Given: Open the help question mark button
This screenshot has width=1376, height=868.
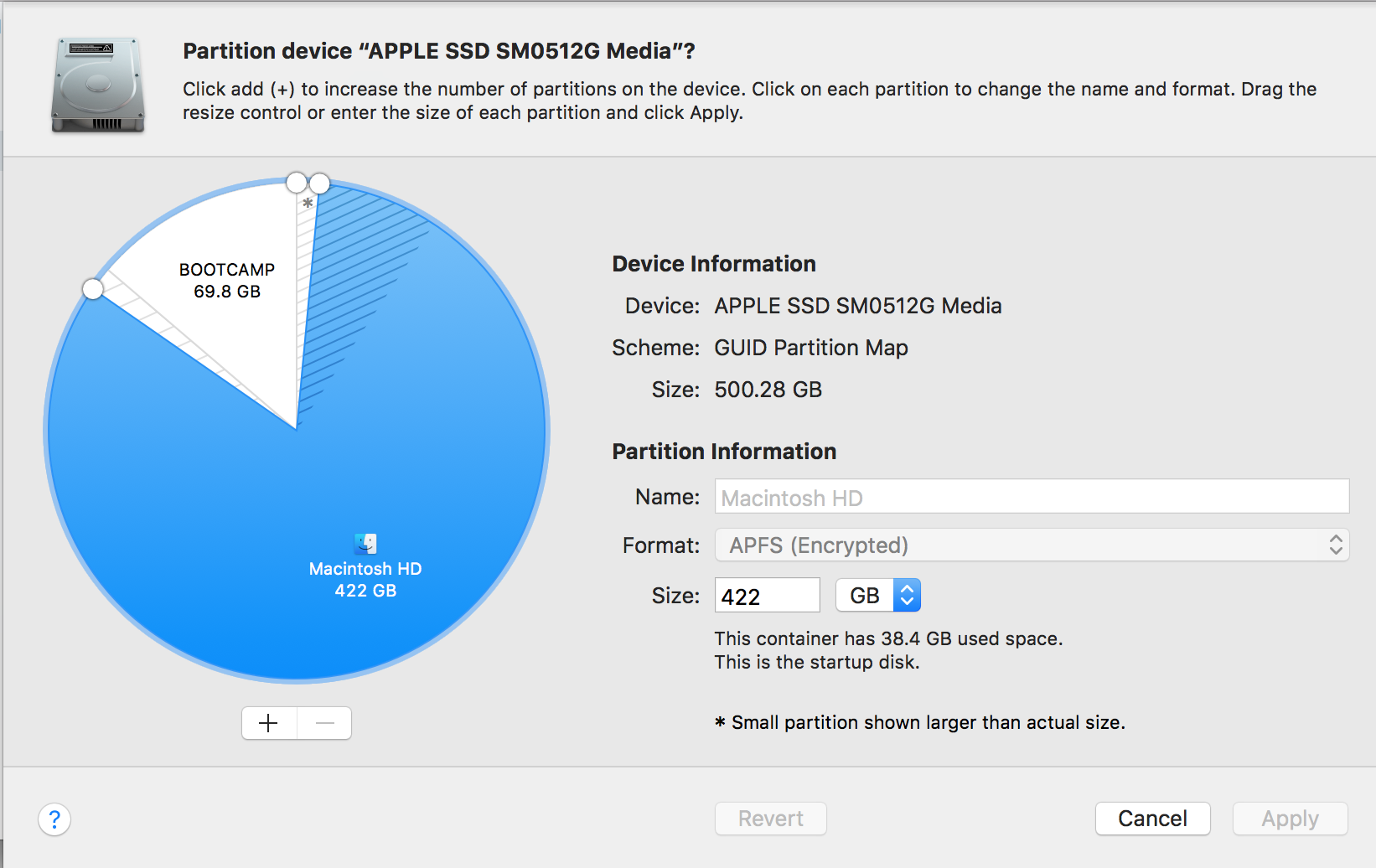Looking at the screenshot, I should 54,819.
